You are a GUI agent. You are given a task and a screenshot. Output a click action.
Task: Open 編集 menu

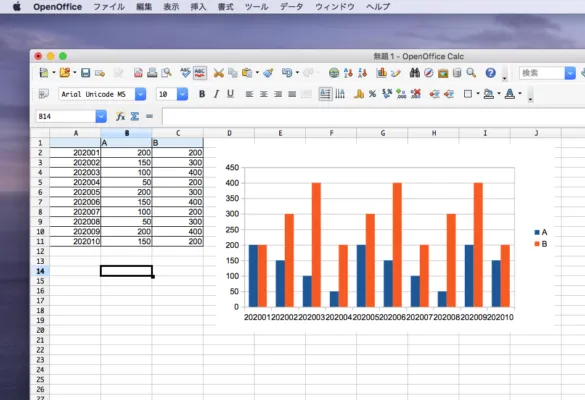(144, 6)
